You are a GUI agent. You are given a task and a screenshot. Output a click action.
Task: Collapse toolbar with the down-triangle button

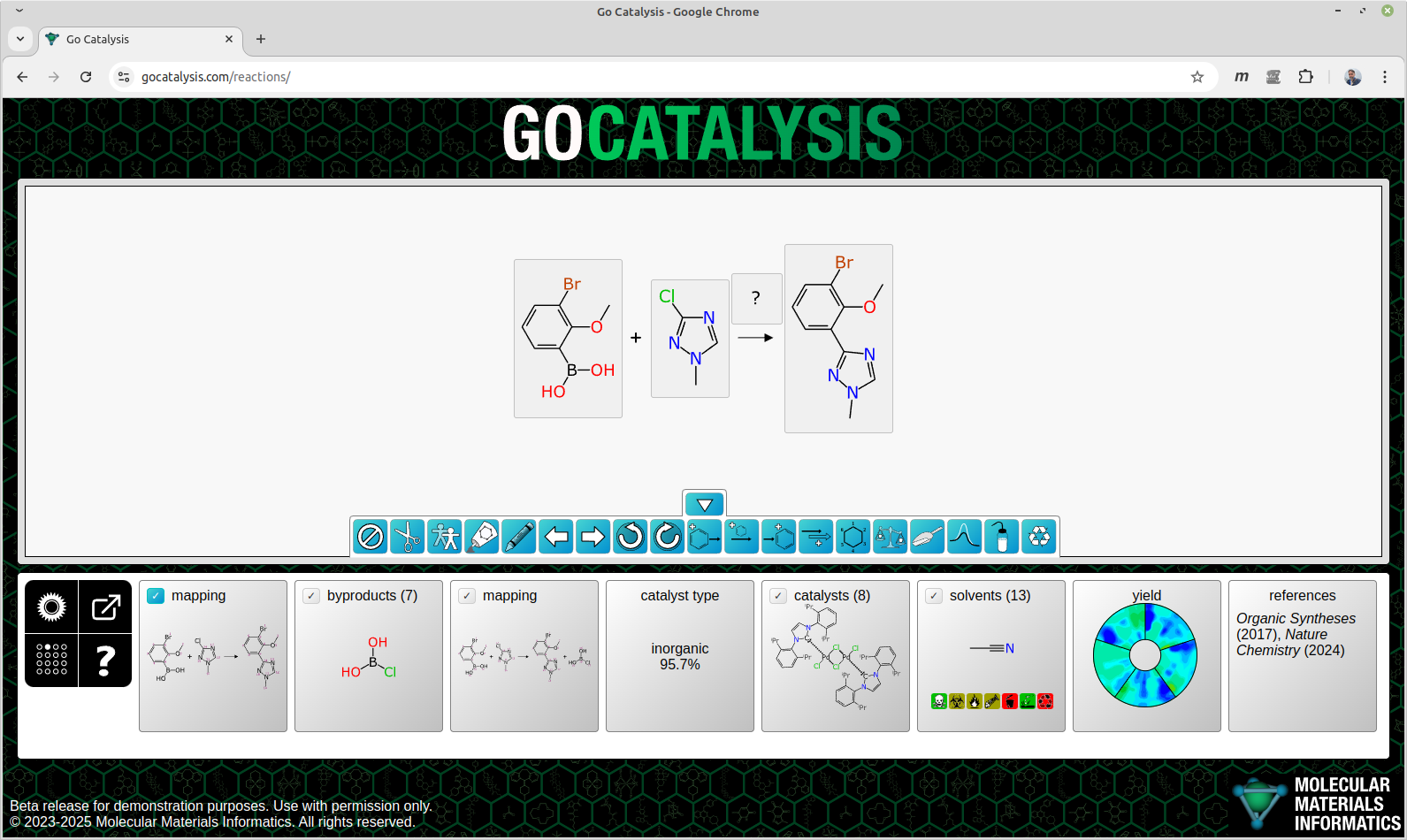tap(705, 504)
